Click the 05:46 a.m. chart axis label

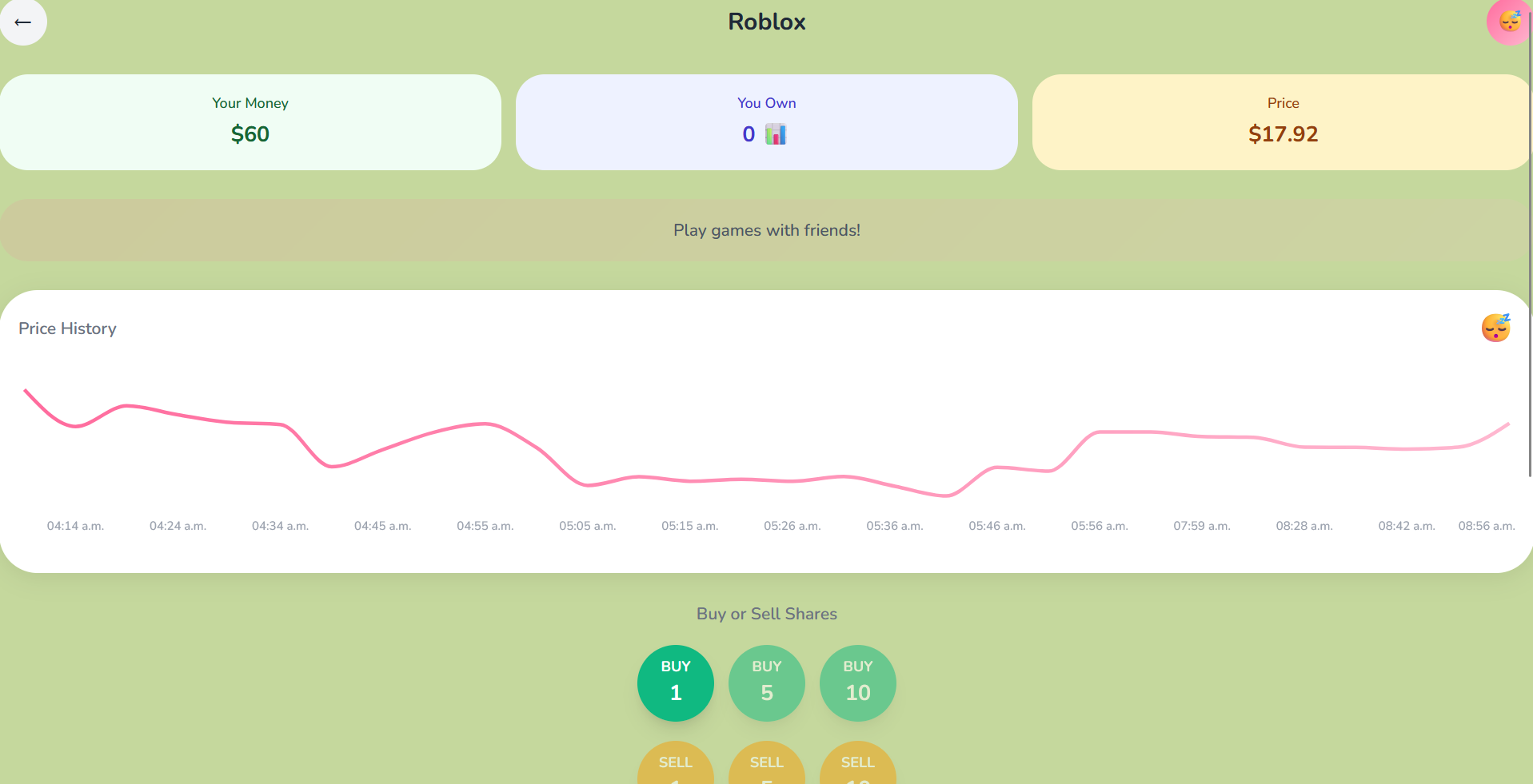pyautogui.click(x=996, y=526)
